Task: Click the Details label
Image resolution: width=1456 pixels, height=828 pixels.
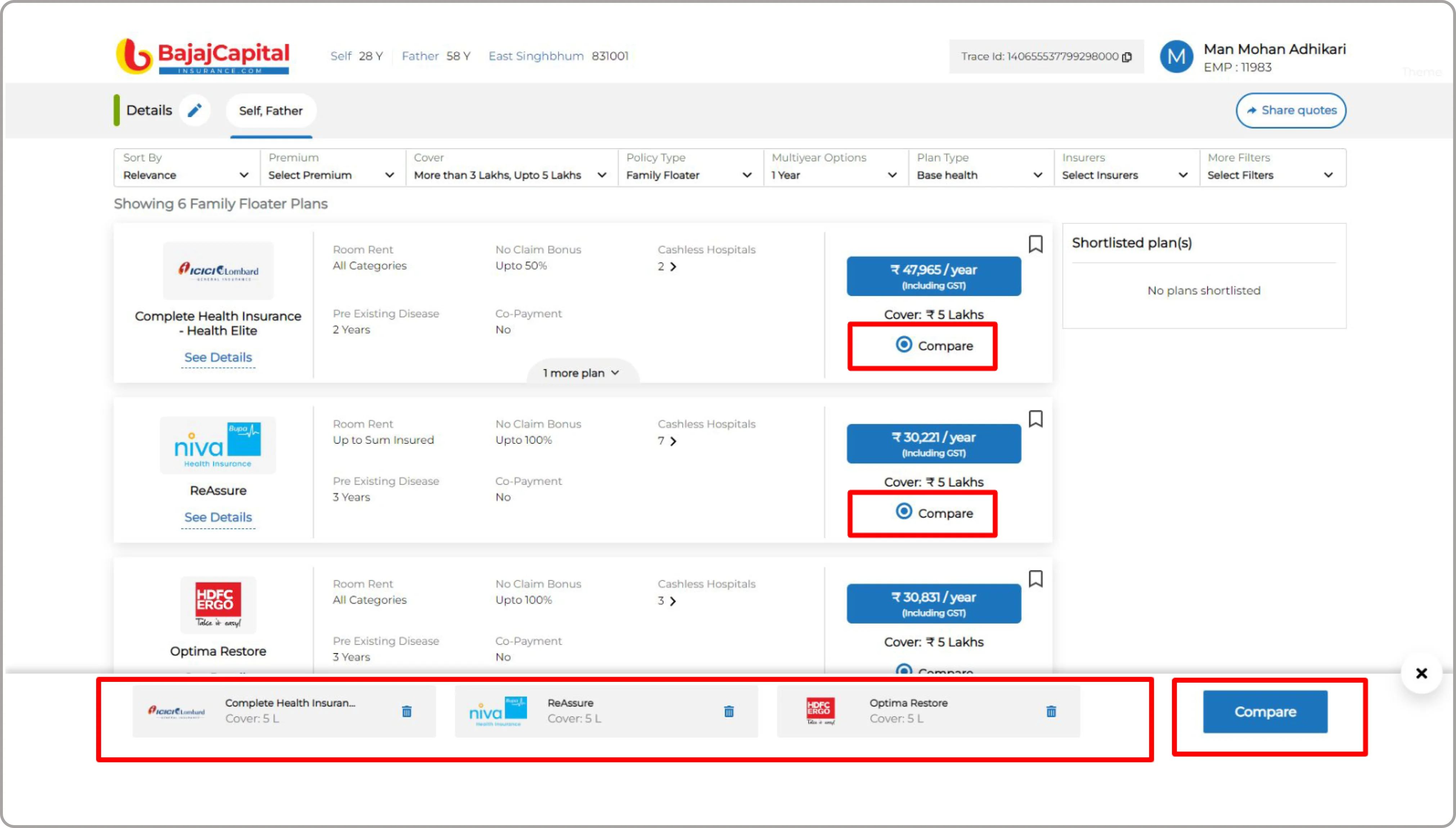Action: pos(149,110)
